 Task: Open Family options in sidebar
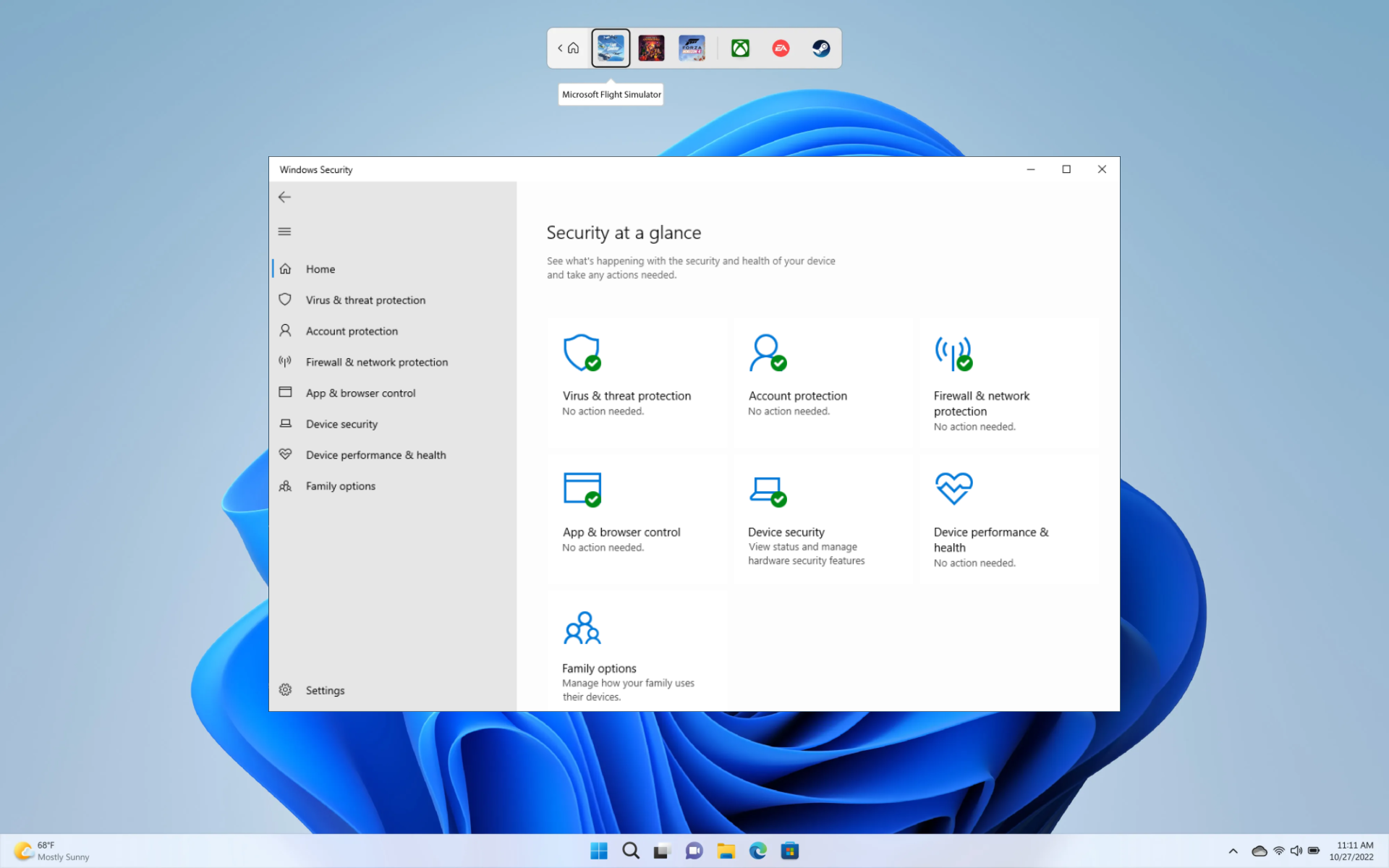click(x=394, y=486)
